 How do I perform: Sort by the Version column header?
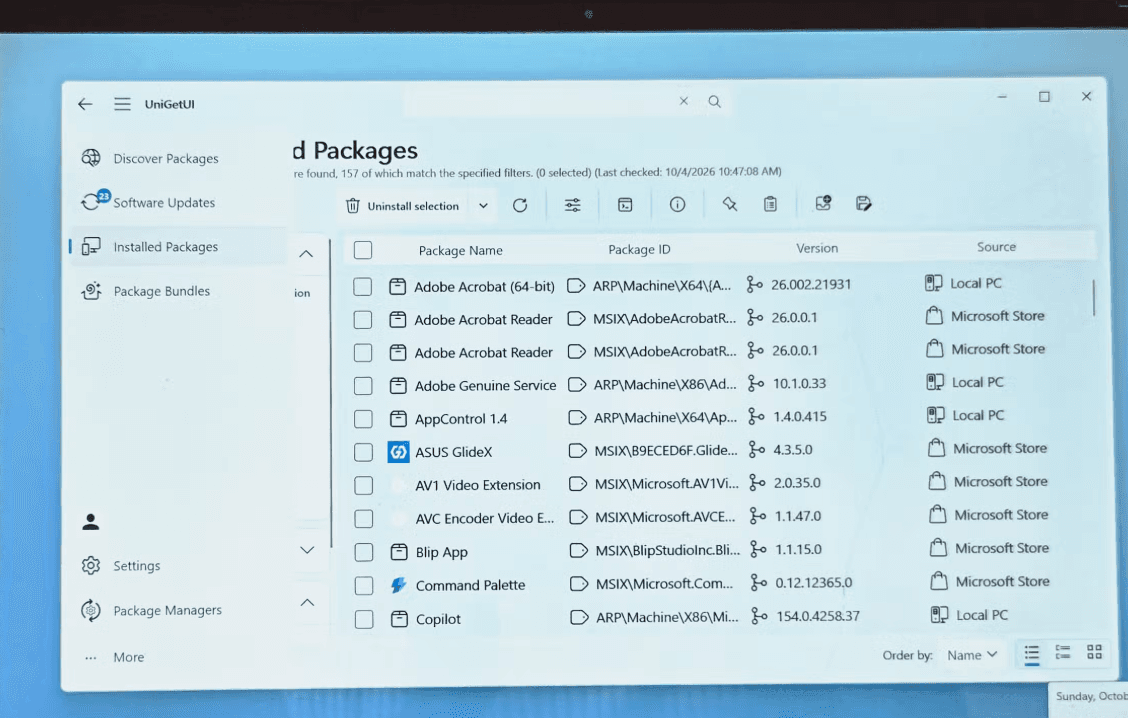coord(817,248)
